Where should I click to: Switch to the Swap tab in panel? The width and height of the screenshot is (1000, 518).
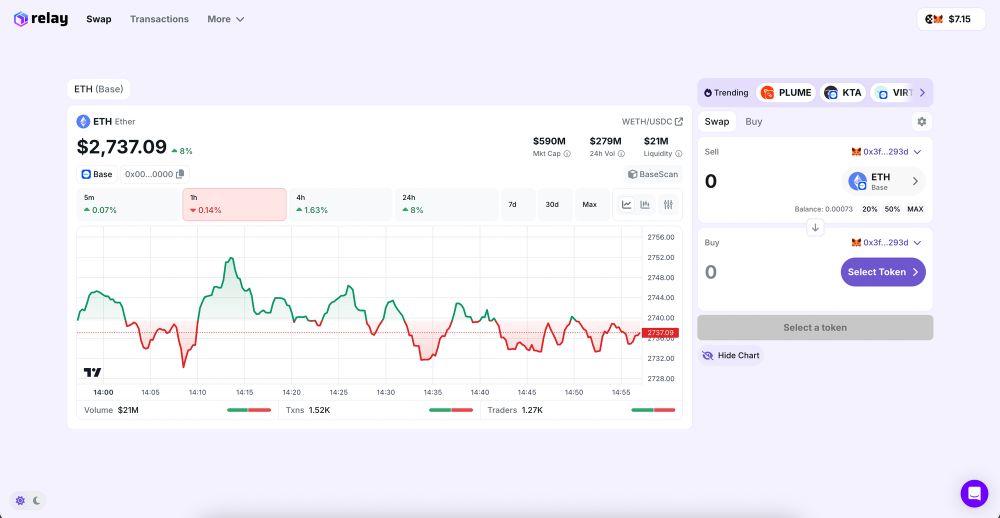717,121
